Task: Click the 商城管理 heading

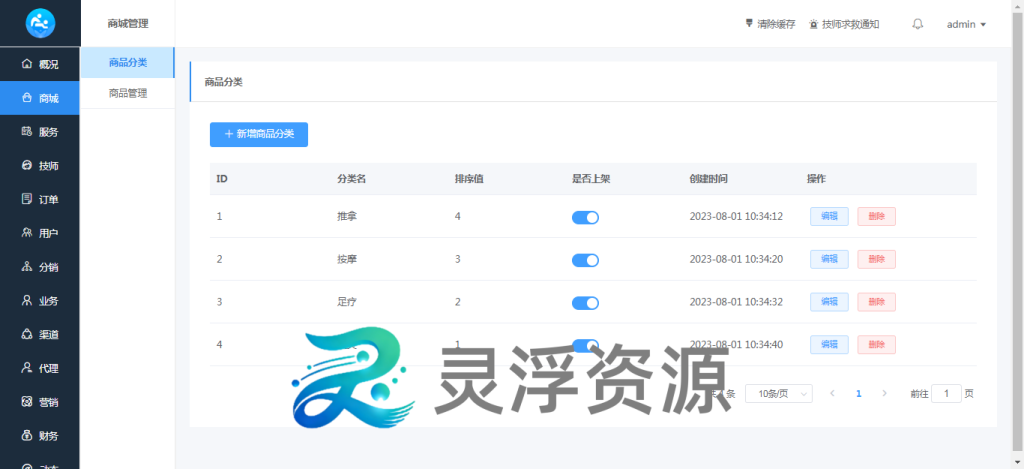Action: 128,24
